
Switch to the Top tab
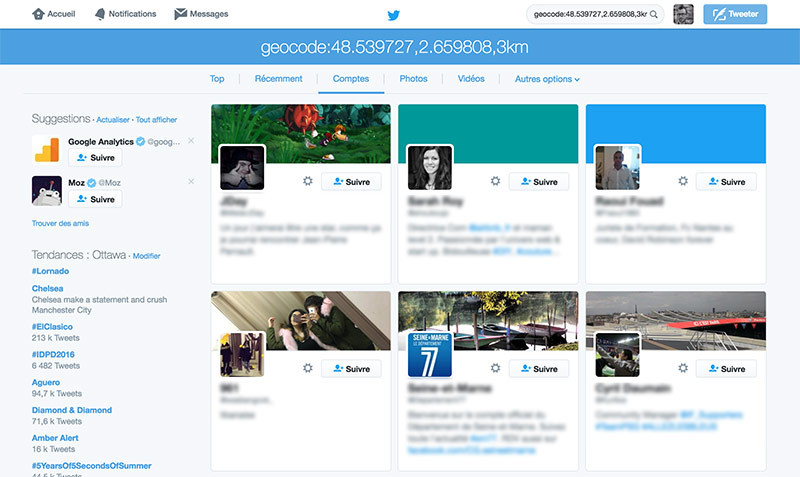(217, 79)
